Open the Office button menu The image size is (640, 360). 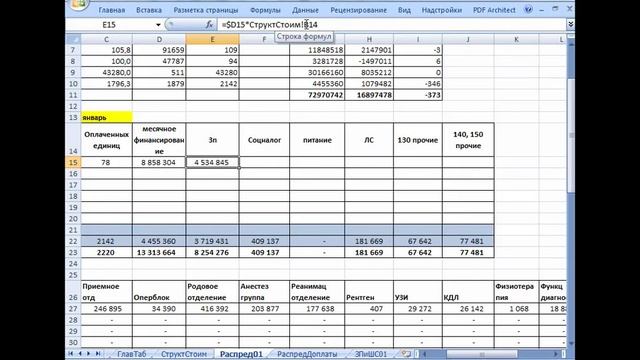coord(79,4)
